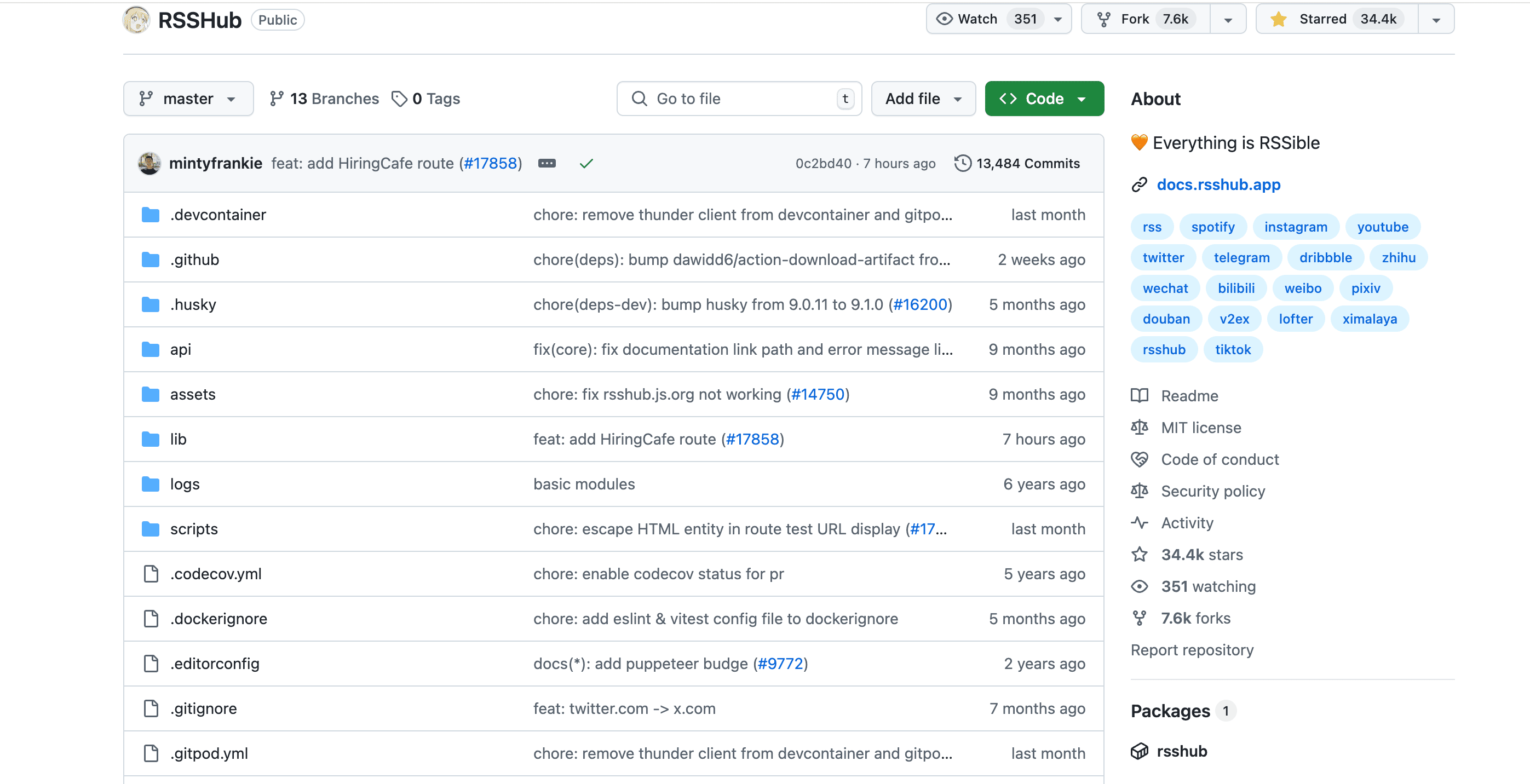
Task: Click the rsshub package cube icon
Action: [x=1139, y=751]
